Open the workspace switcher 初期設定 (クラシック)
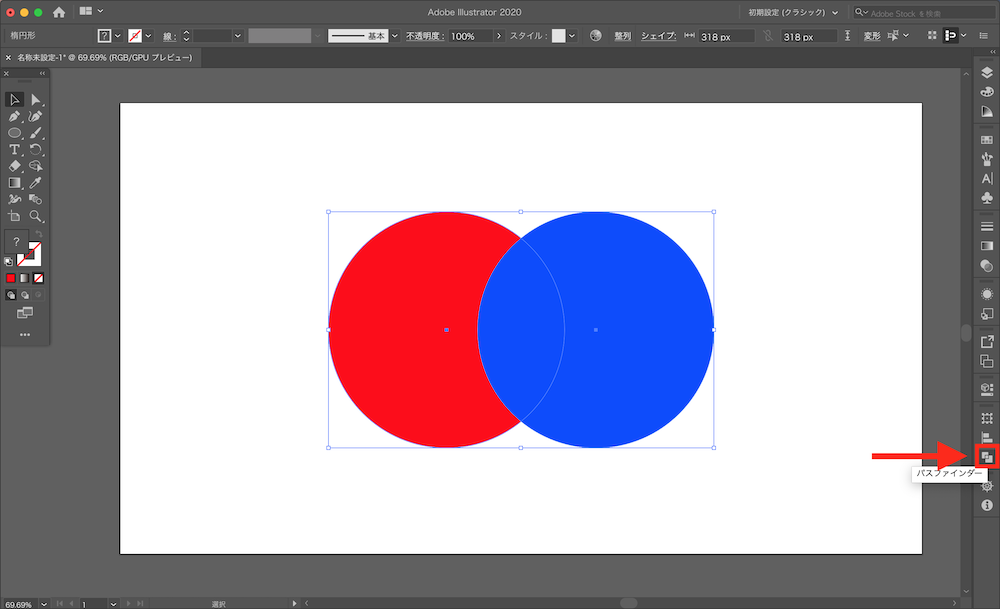 click(793, 12)
